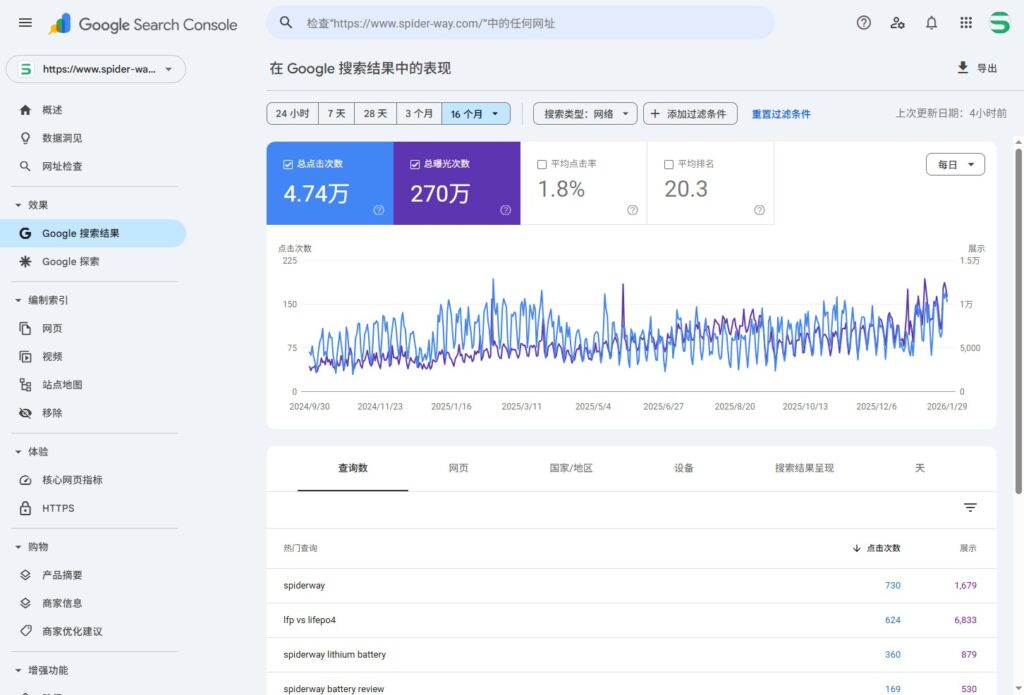The width and height of the screenshot is (1024, 695).
Task: Open the table filter icon
Action: pos(970,508)
